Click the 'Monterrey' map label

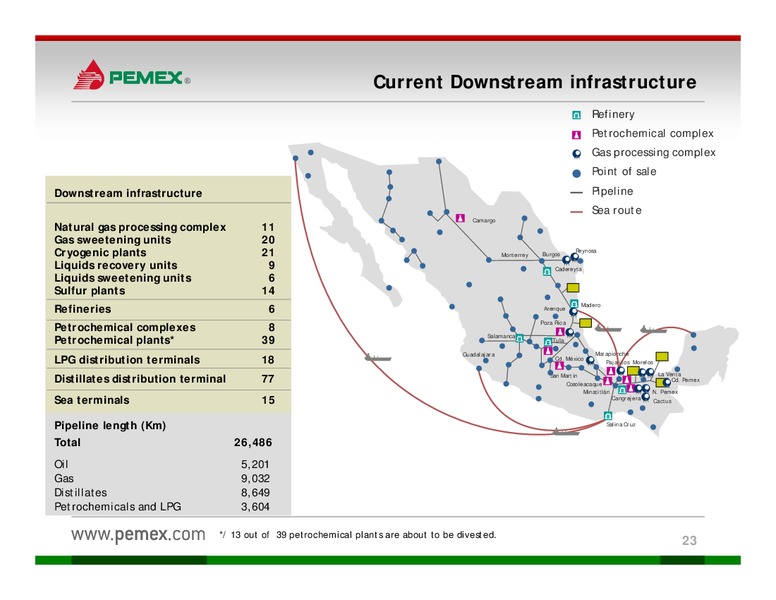pos(515,255)
